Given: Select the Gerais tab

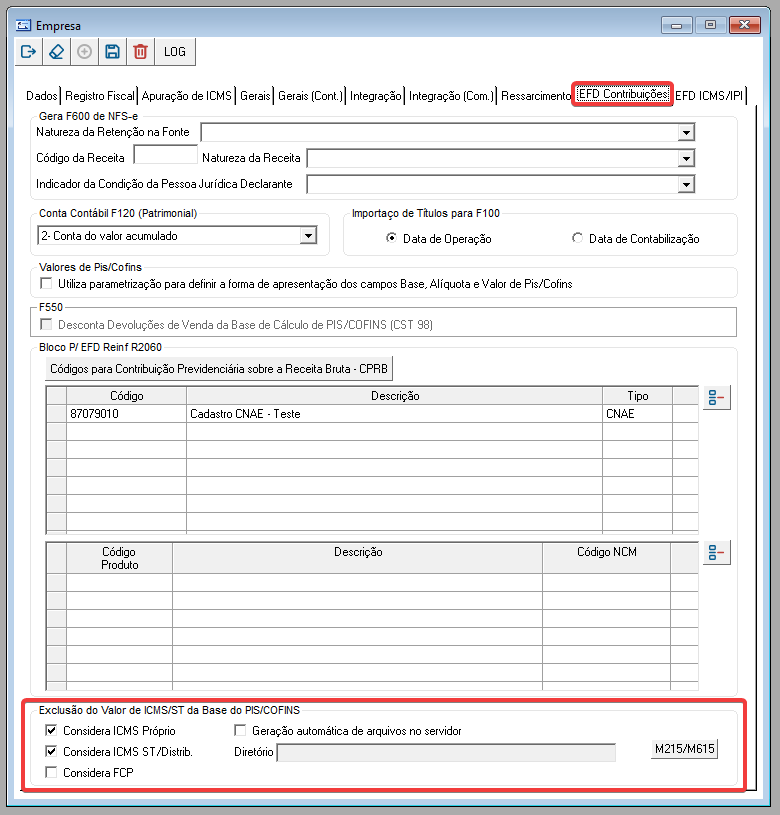Looking at the screenshot, I should pos(255,96).
